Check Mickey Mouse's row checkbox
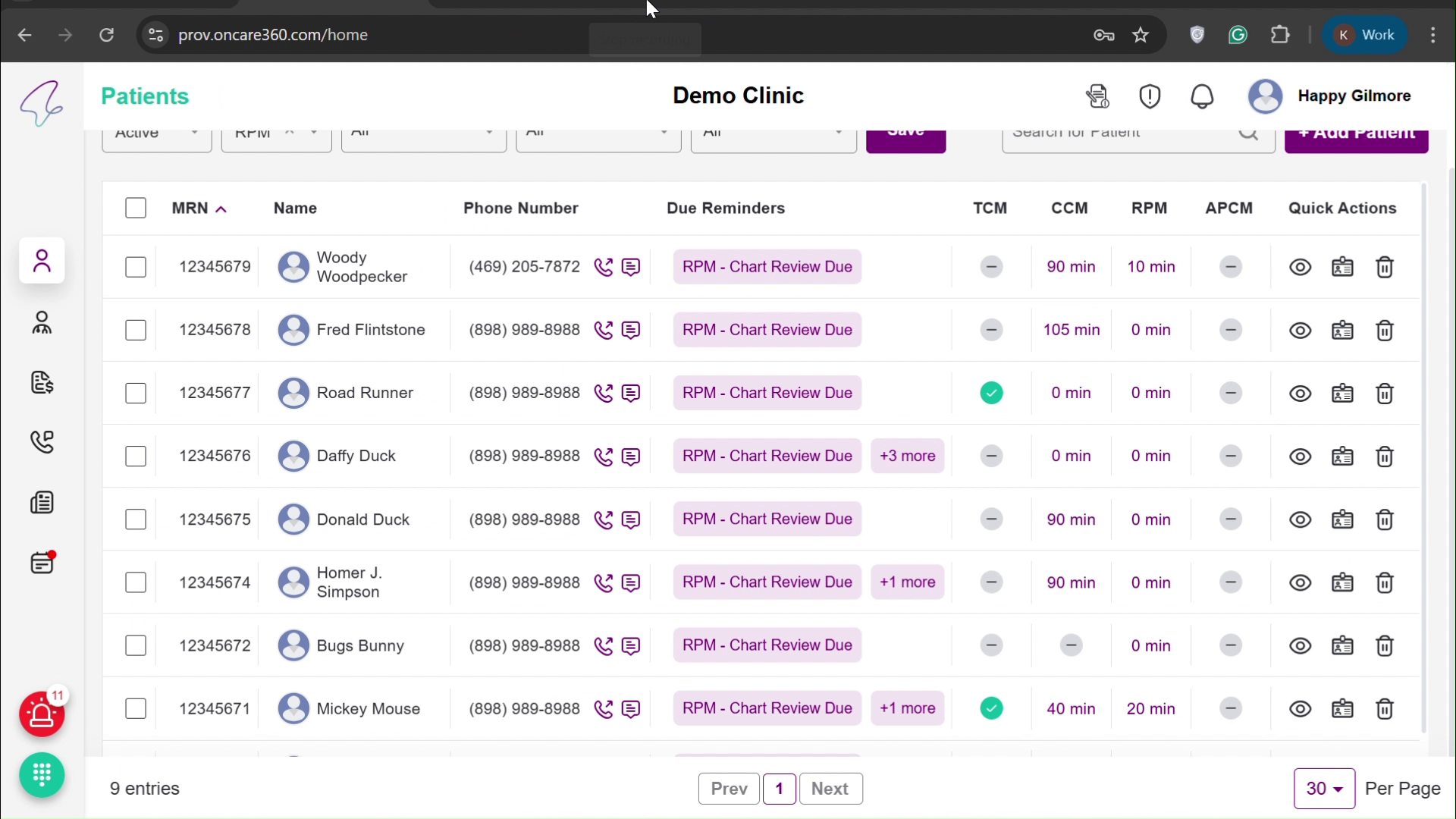 tap(136, 708)
